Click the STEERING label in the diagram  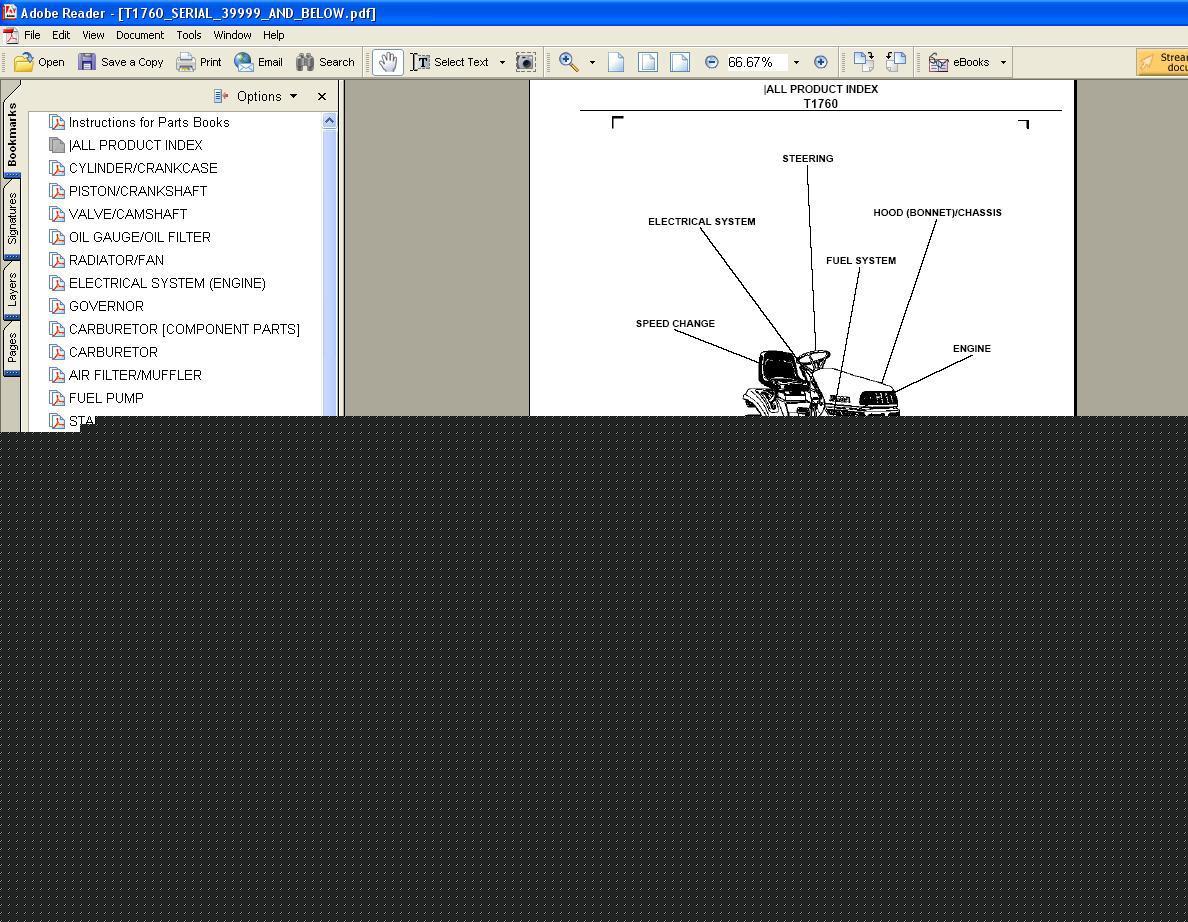click(808, 158)
